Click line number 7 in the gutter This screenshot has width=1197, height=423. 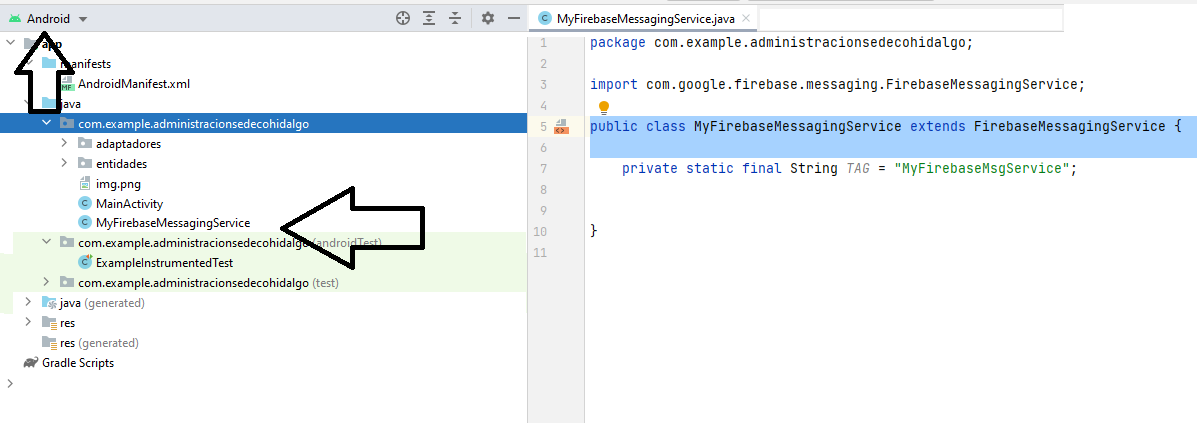point(543,169)
